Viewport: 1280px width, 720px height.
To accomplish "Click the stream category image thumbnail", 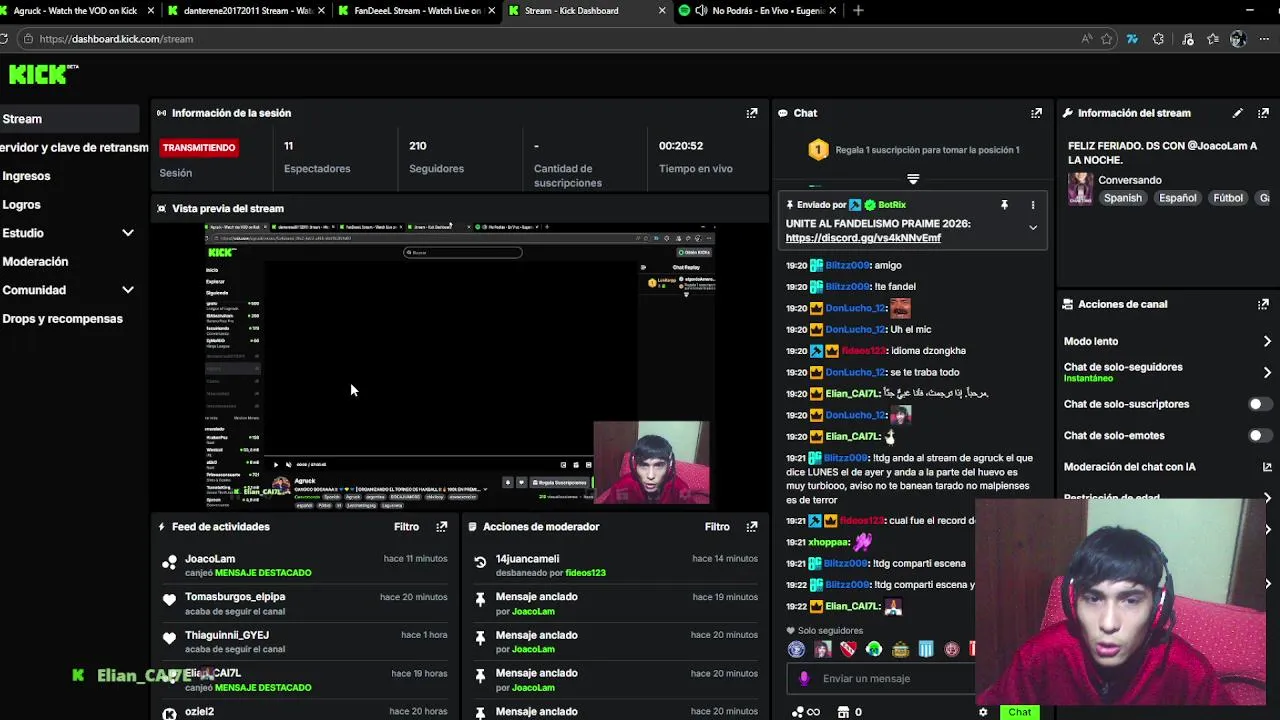I will [x=1080, y=188].
